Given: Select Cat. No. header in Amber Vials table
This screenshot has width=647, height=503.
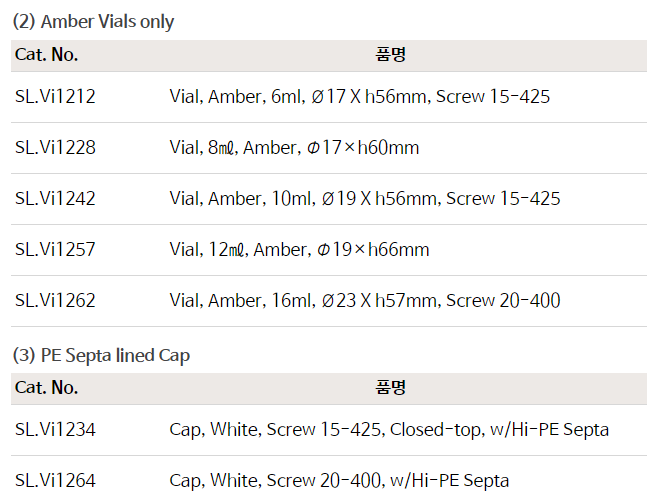Looking at the screenshot, I should click(46, 55).
